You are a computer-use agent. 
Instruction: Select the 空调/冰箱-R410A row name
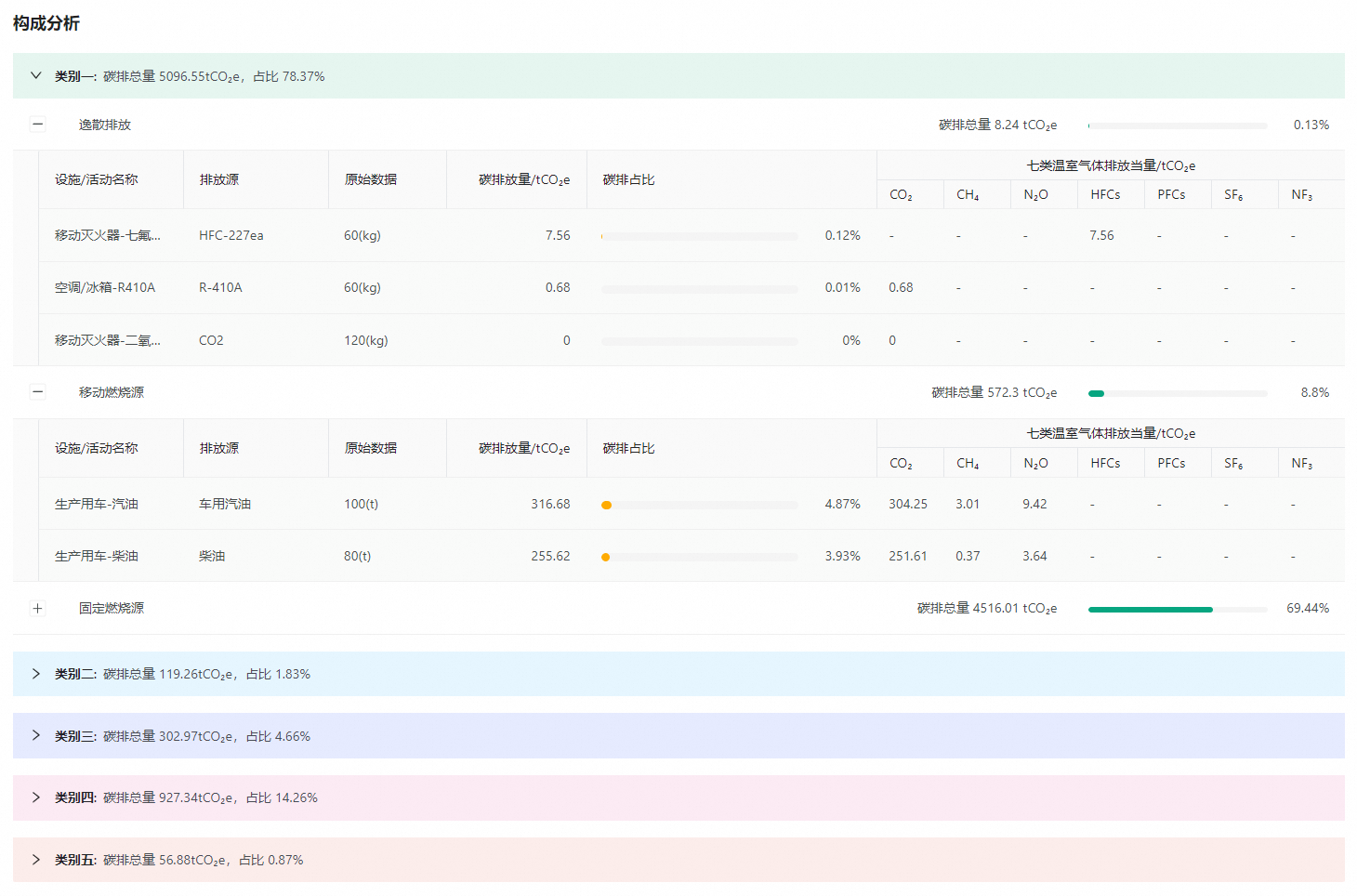(105, 288)
